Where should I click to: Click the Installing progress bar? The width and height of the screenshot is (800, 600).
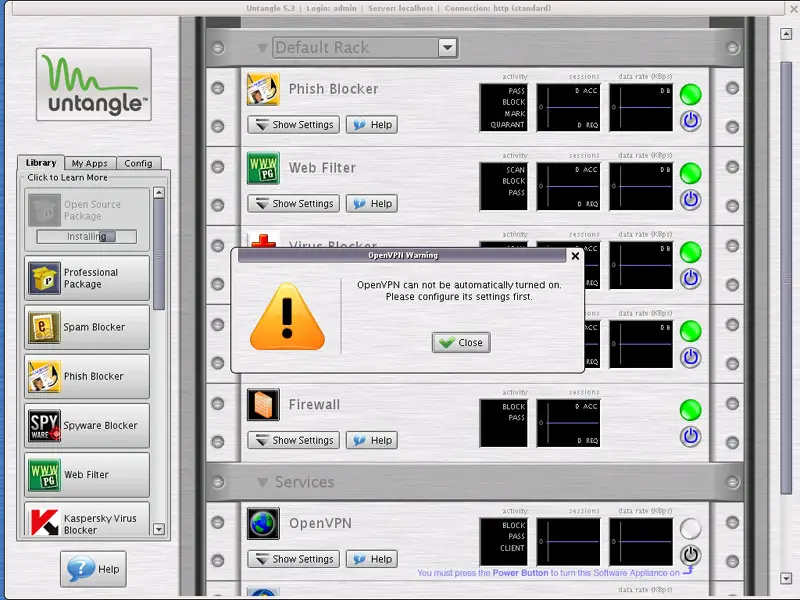coord(87,237)
